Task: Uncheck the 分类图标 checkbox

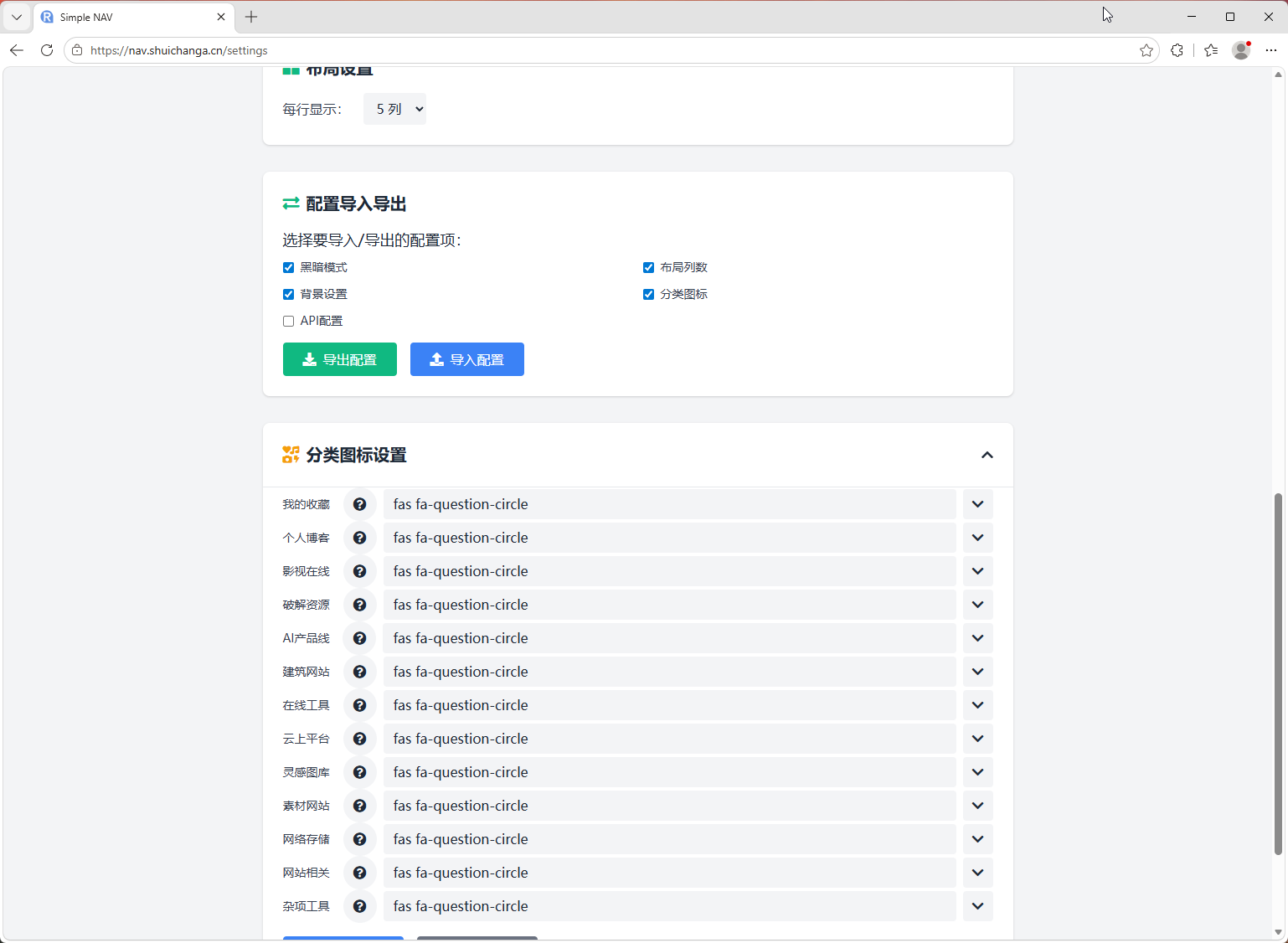Action: point(648,294)
